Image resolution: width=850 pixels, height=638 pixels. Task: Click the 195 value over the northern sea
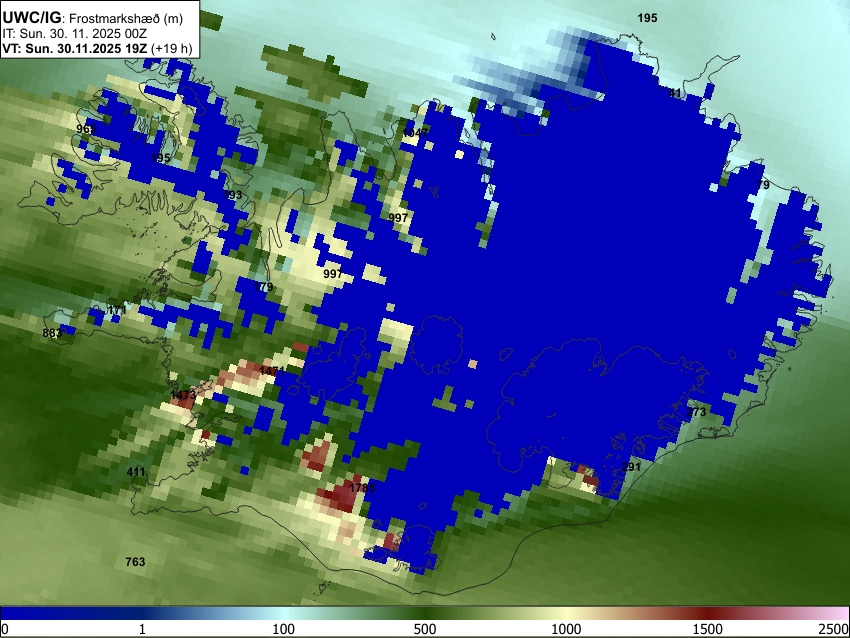[647, 18]
